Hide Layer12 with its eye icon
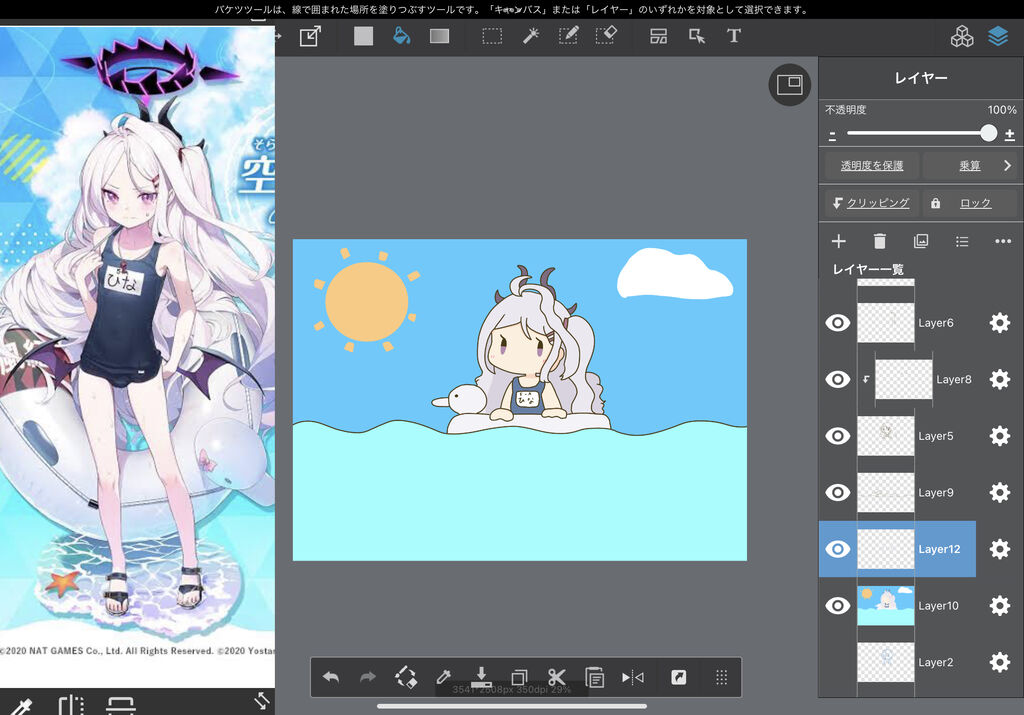Screen dimensions: 1024x715 (x=838, y=549)
